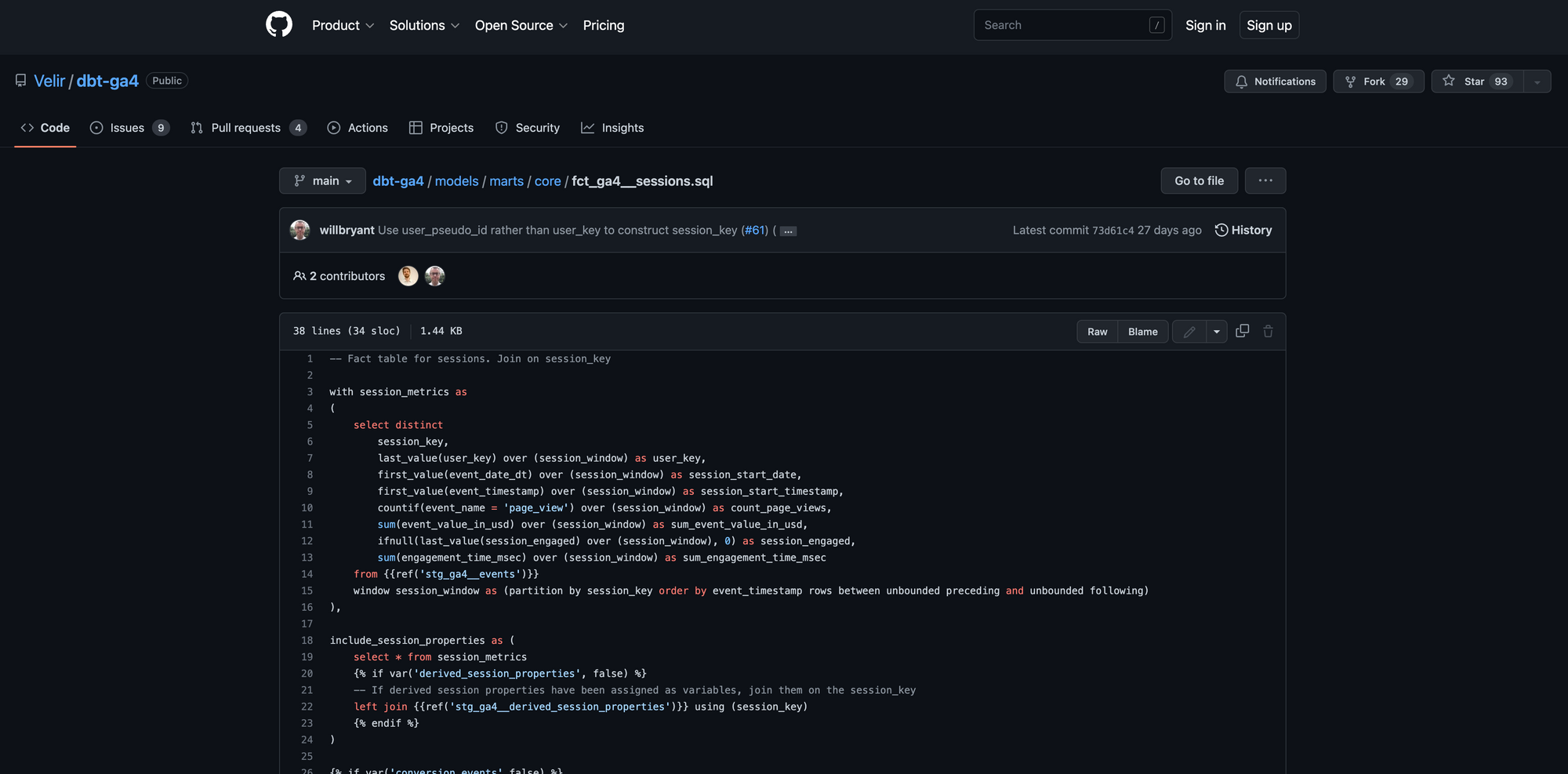Click the slash shortcut icon in search
Viewport: 1568px width, 774px height.
[1156, 25]
